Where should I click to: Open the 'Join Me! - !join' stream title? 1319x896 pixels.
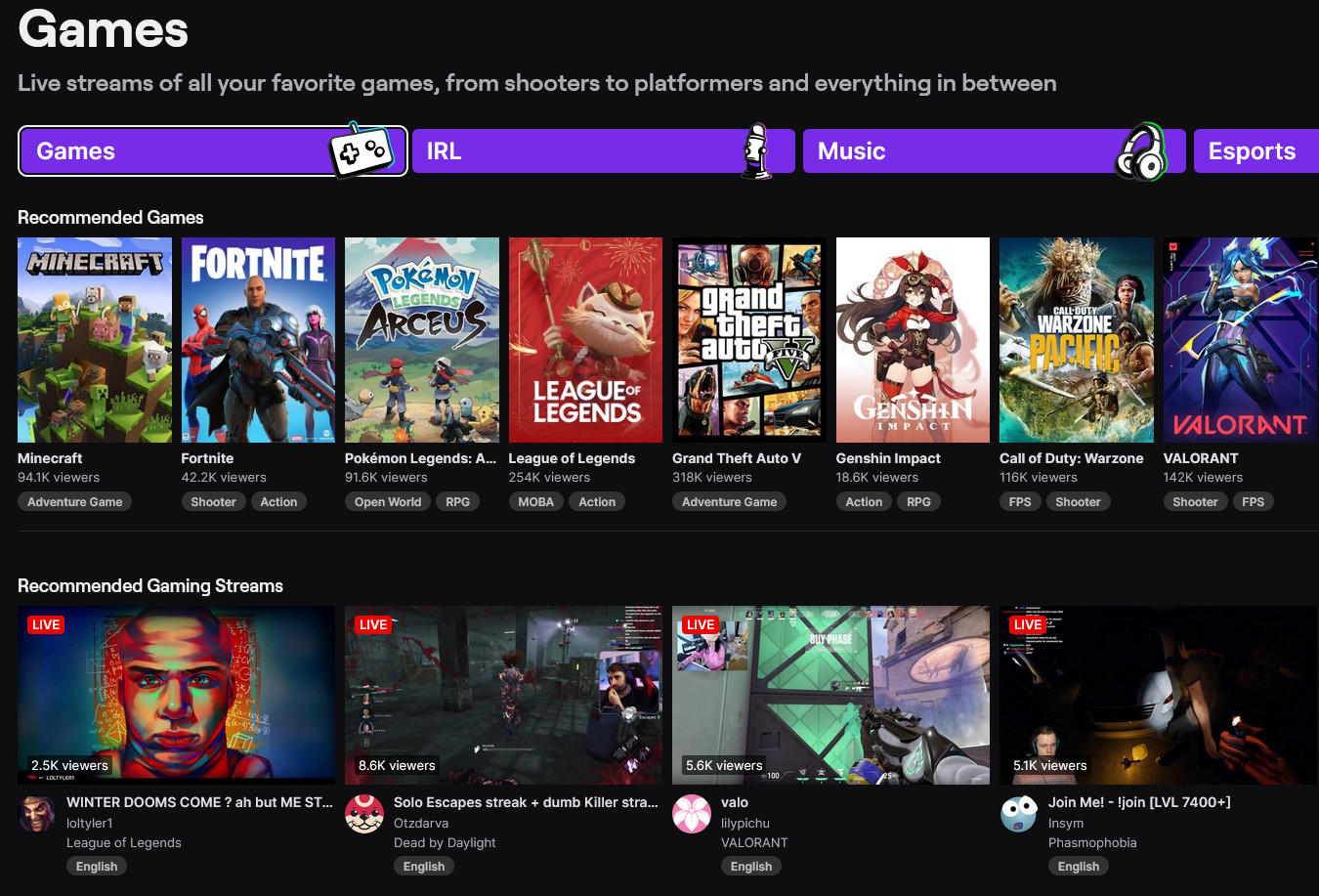pos(1139,802)
